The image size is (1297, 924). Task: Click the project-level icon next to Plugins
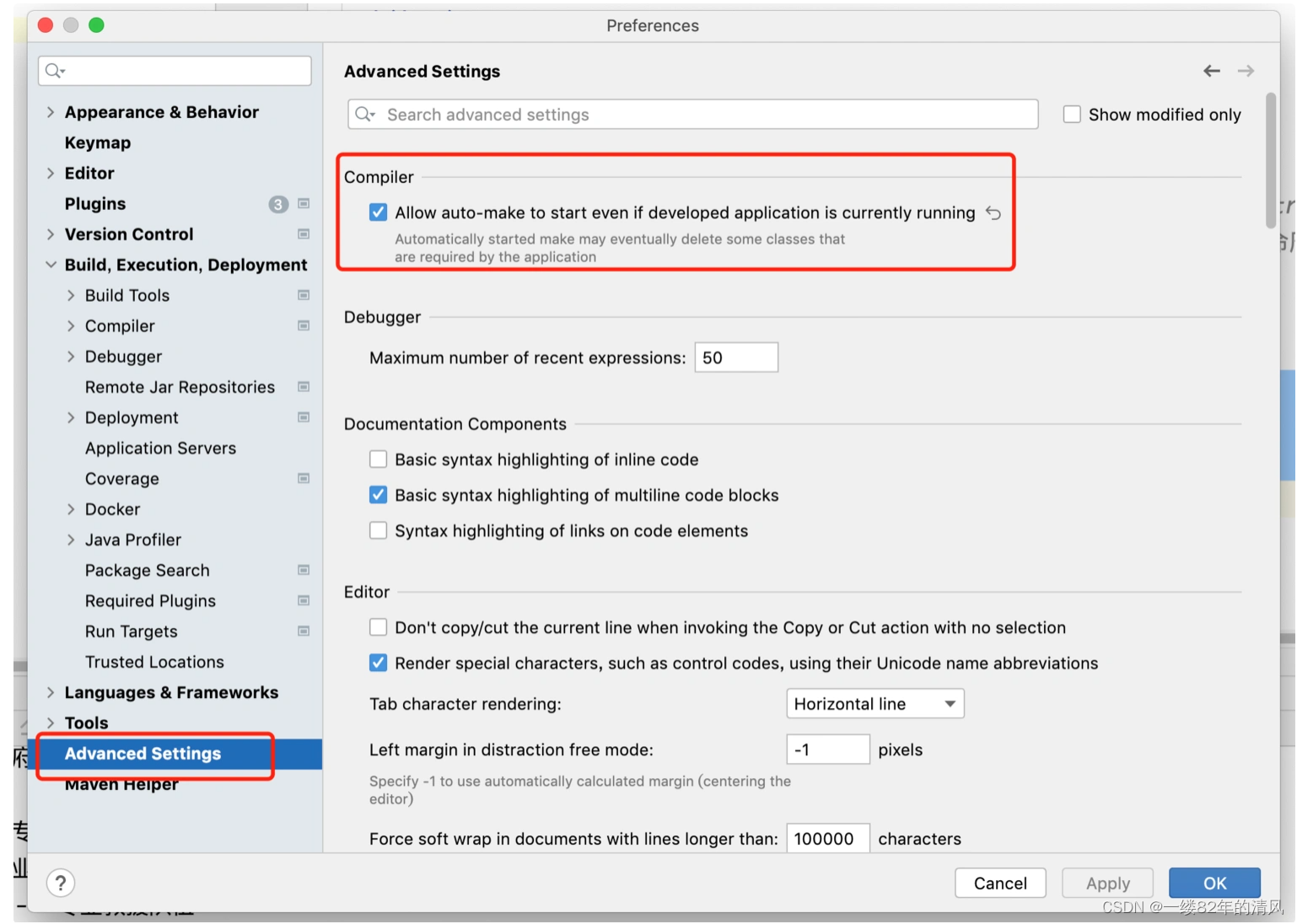coord(304,204)
